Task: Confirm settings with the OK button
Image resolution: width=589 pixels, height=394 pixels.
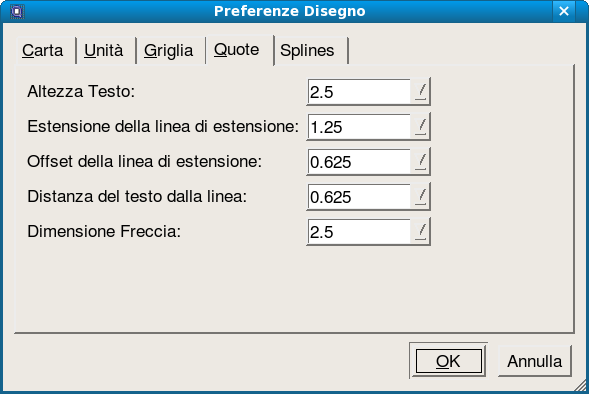Action: (448, 361)
